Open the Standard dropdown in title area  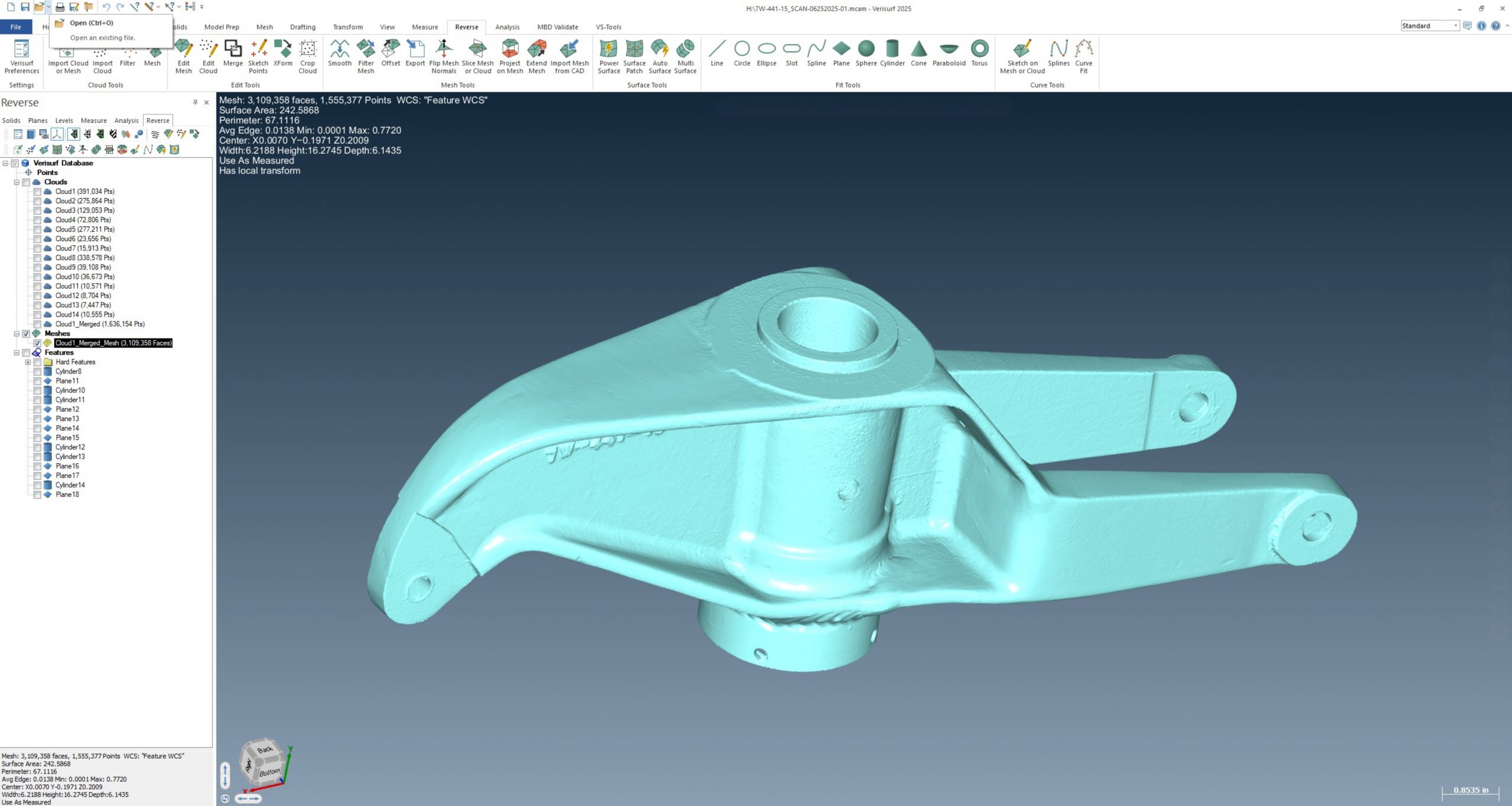click(1455, 26)
